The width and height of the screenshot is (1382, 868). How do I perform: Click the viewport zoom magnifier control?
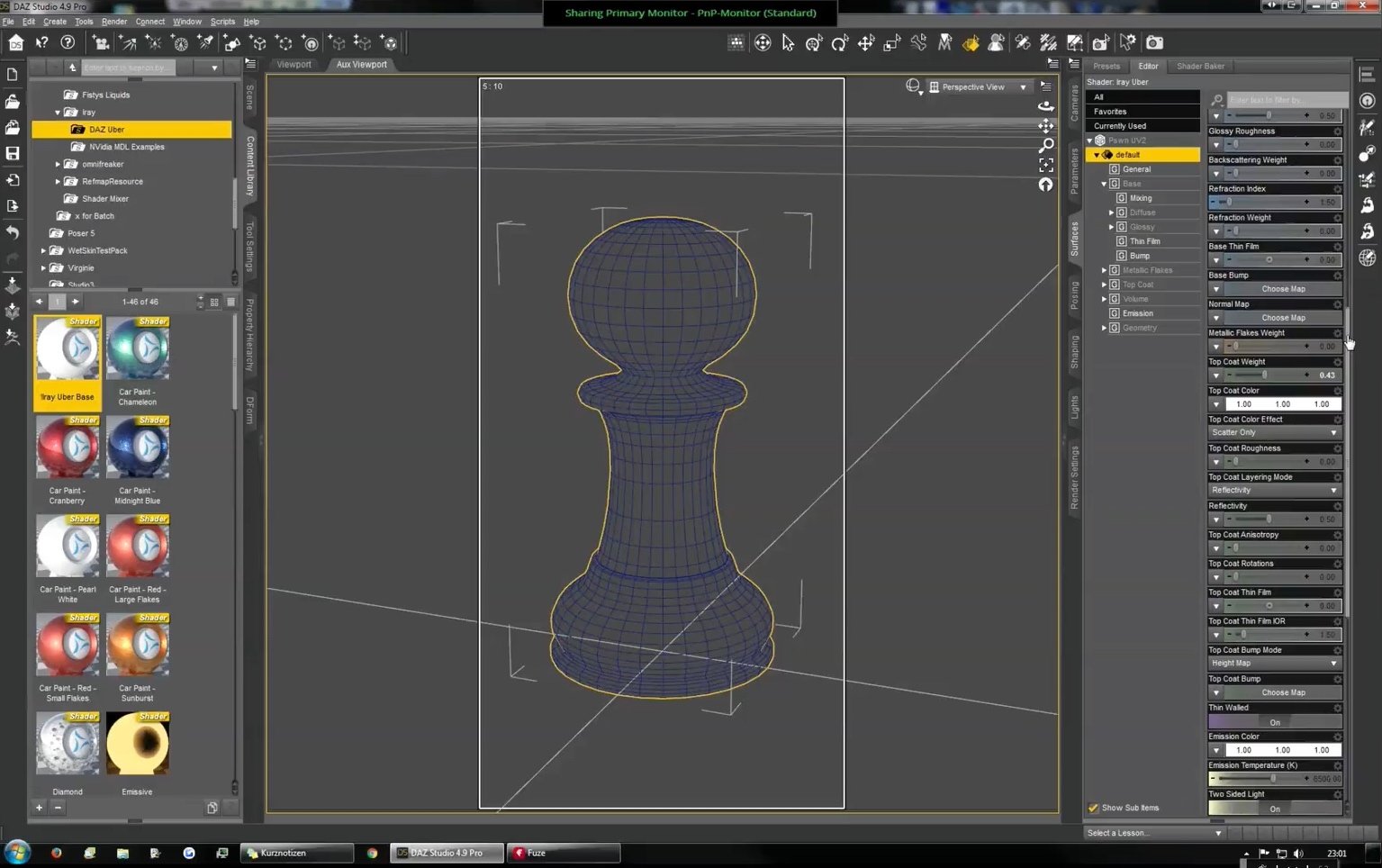pos(1045,145)
